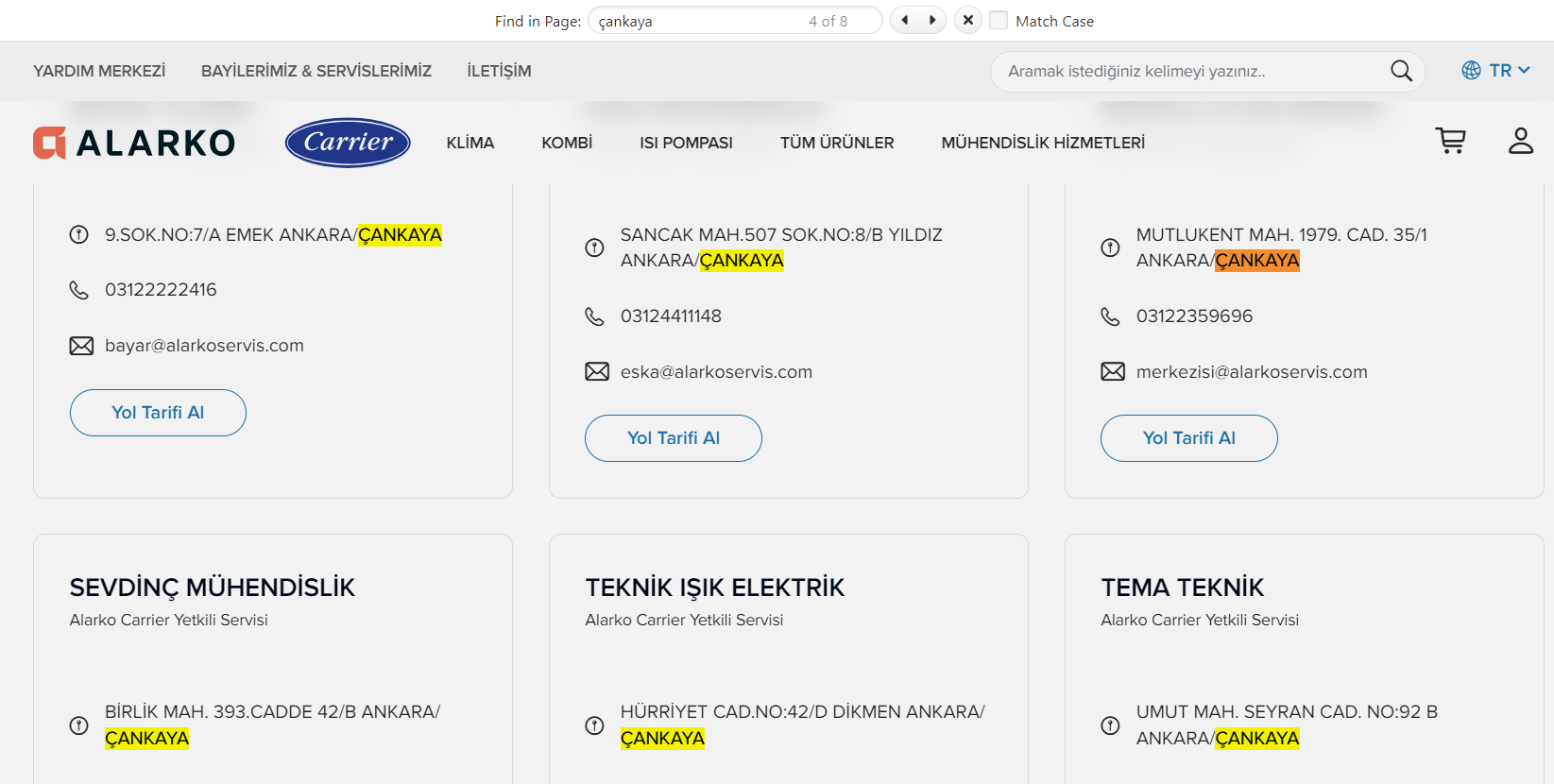This screenshot has height=784, width=1554.
Task: Click Yol Tarifi Al under bayar@alarkoservis.com
Action: 158,413
